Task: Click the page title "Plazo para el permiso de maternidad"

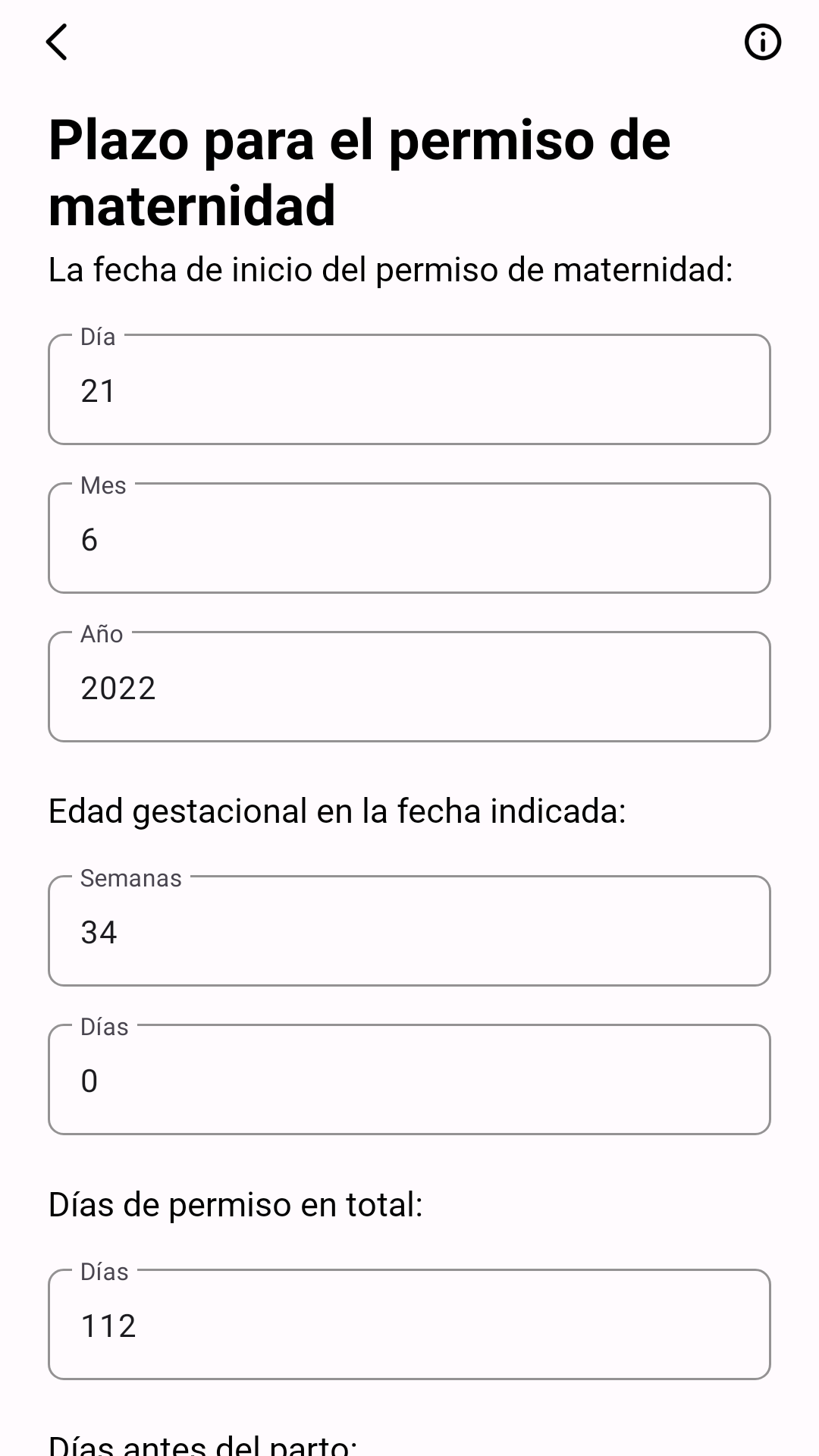Action: pos(359,173)
